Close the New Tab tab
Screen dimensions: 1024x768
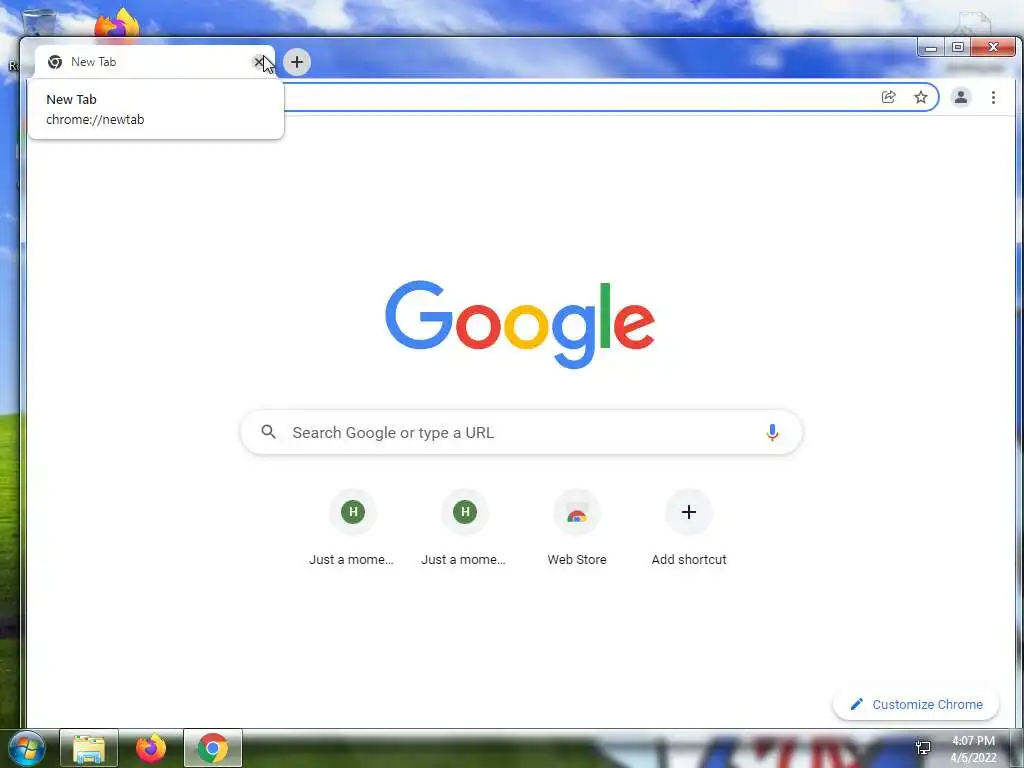259,62
